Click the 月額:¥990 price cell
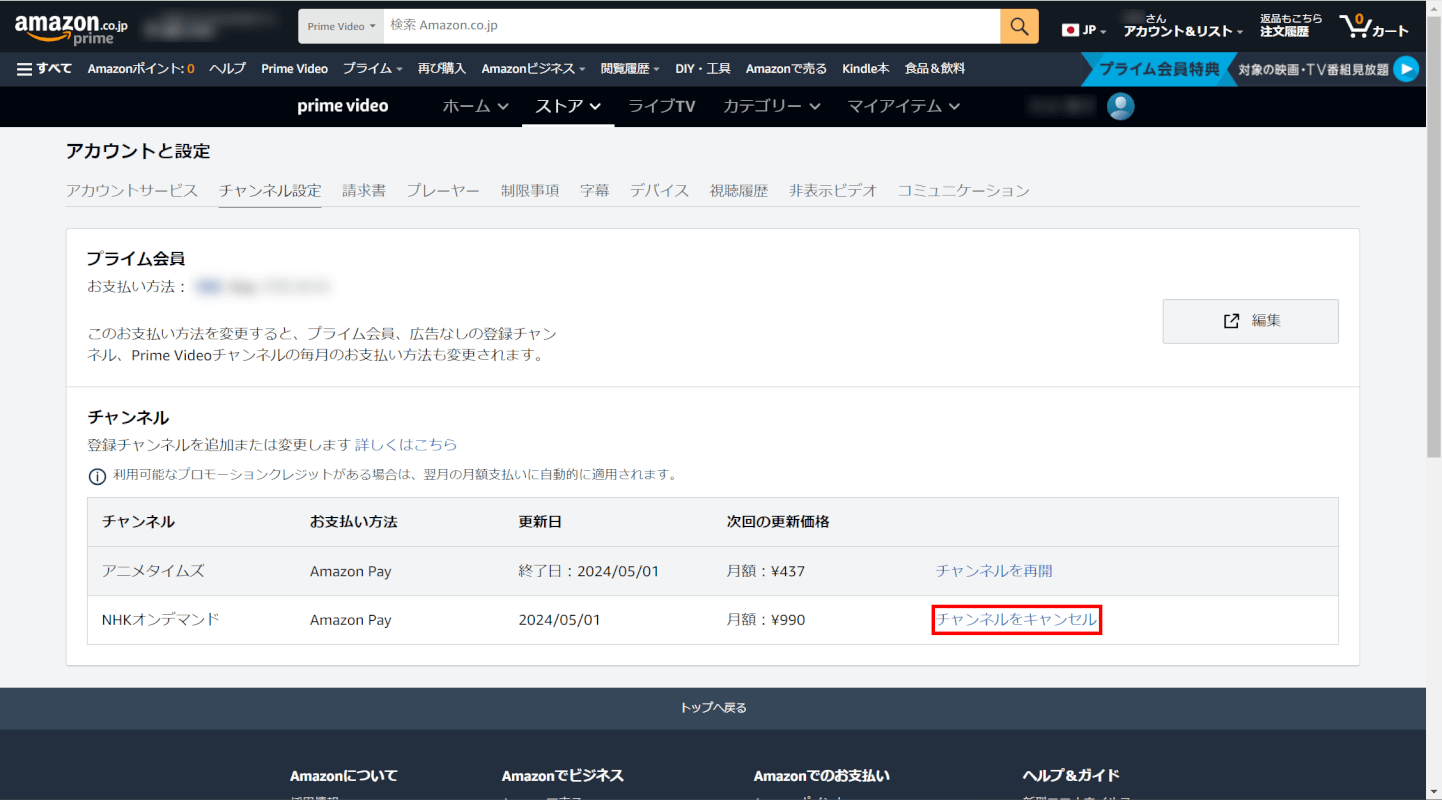 (766, 620)
